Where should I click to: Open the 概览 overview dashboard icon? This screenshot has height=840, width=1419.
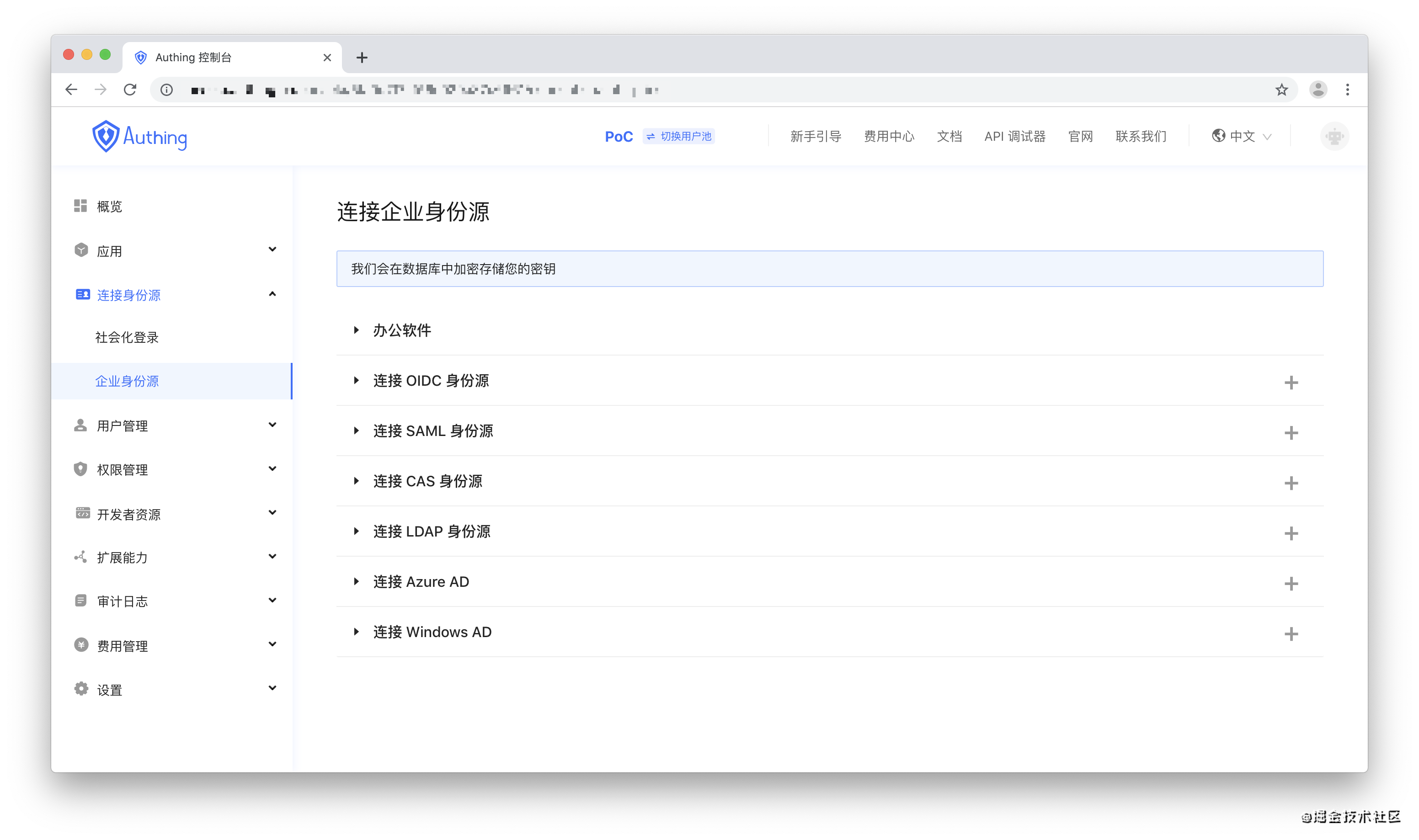tap(80, 206)
